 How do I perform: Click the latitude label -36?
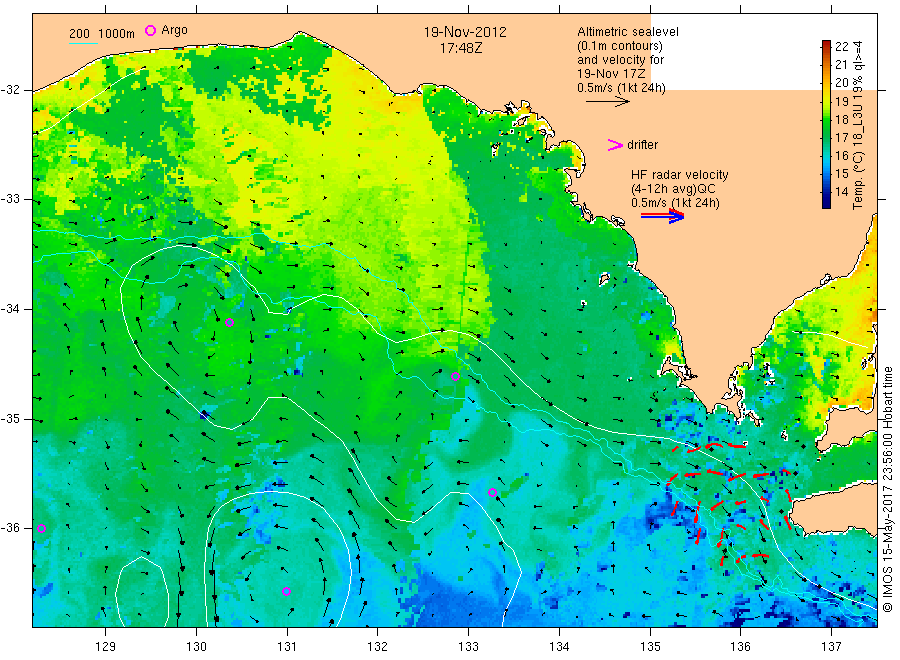point(10,528)
